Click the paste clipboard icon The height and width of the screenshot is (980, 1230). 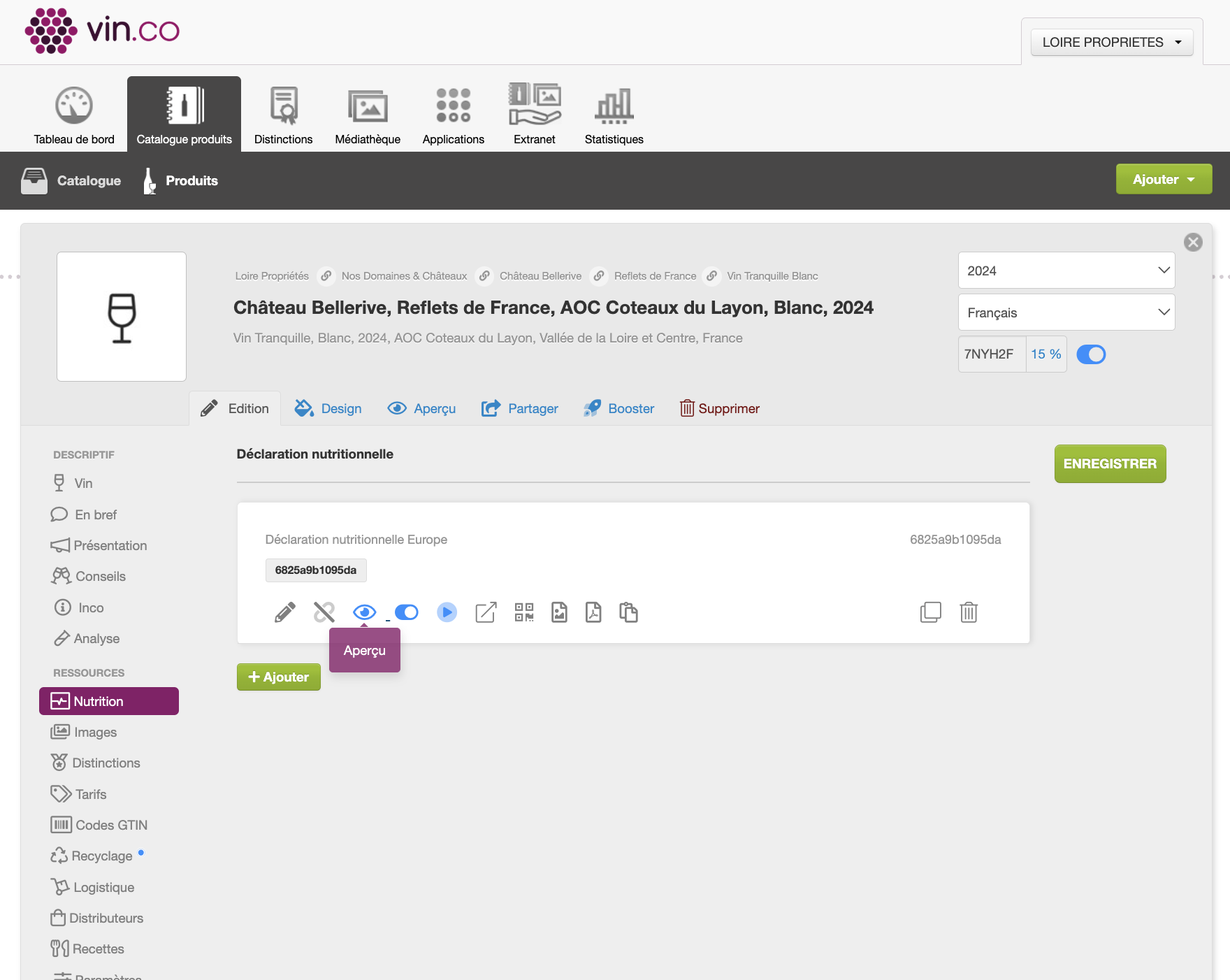tap(628, 612)
